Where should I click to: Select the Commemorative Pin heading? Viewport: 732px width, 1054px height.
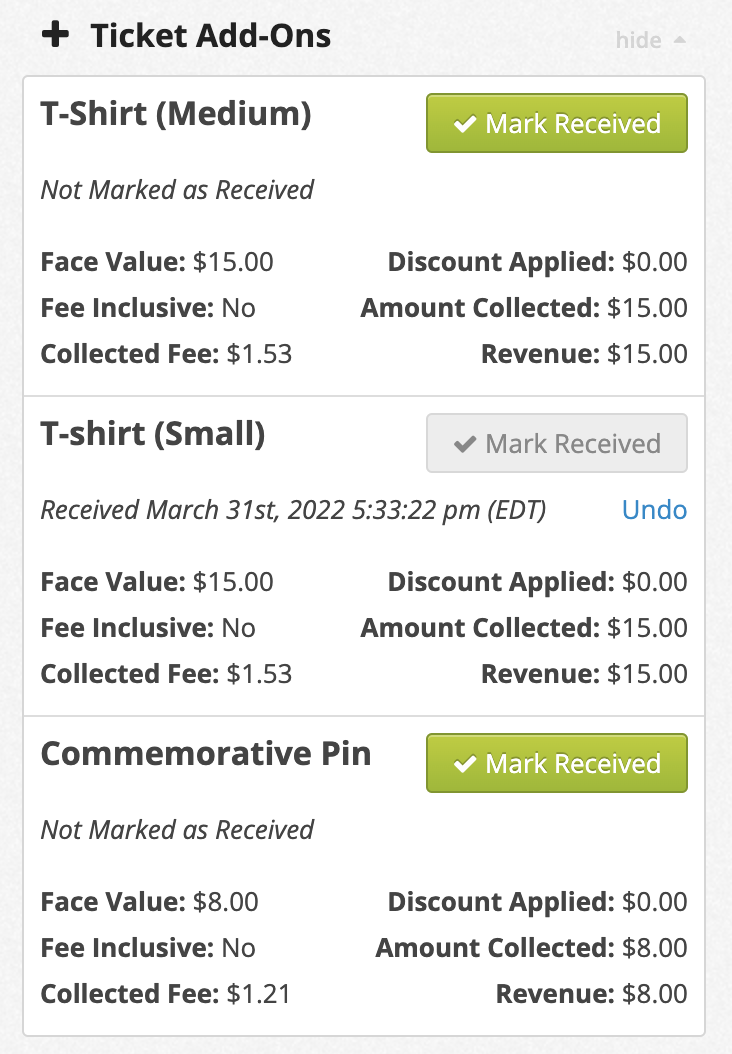205,754
